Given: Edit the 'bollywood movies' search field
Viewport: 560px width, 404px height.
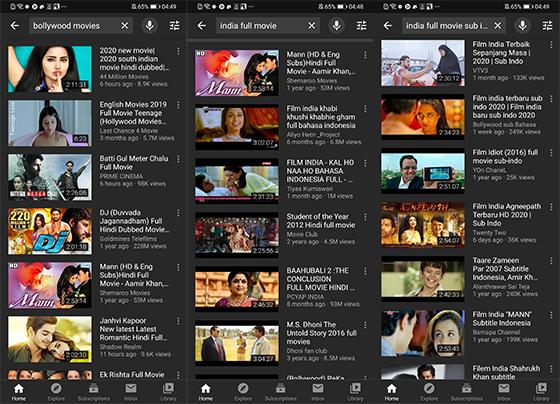Looking at the screenshot, I should 81,26.
